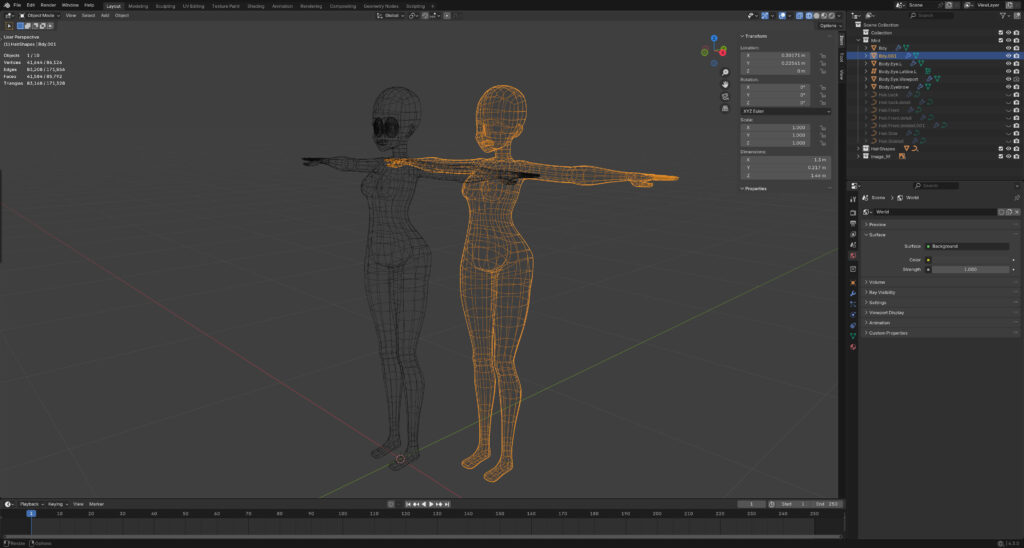Viewport: 1024px width, 548px height.
Task: Expand the Volume panel
Action: click(877, 282)
